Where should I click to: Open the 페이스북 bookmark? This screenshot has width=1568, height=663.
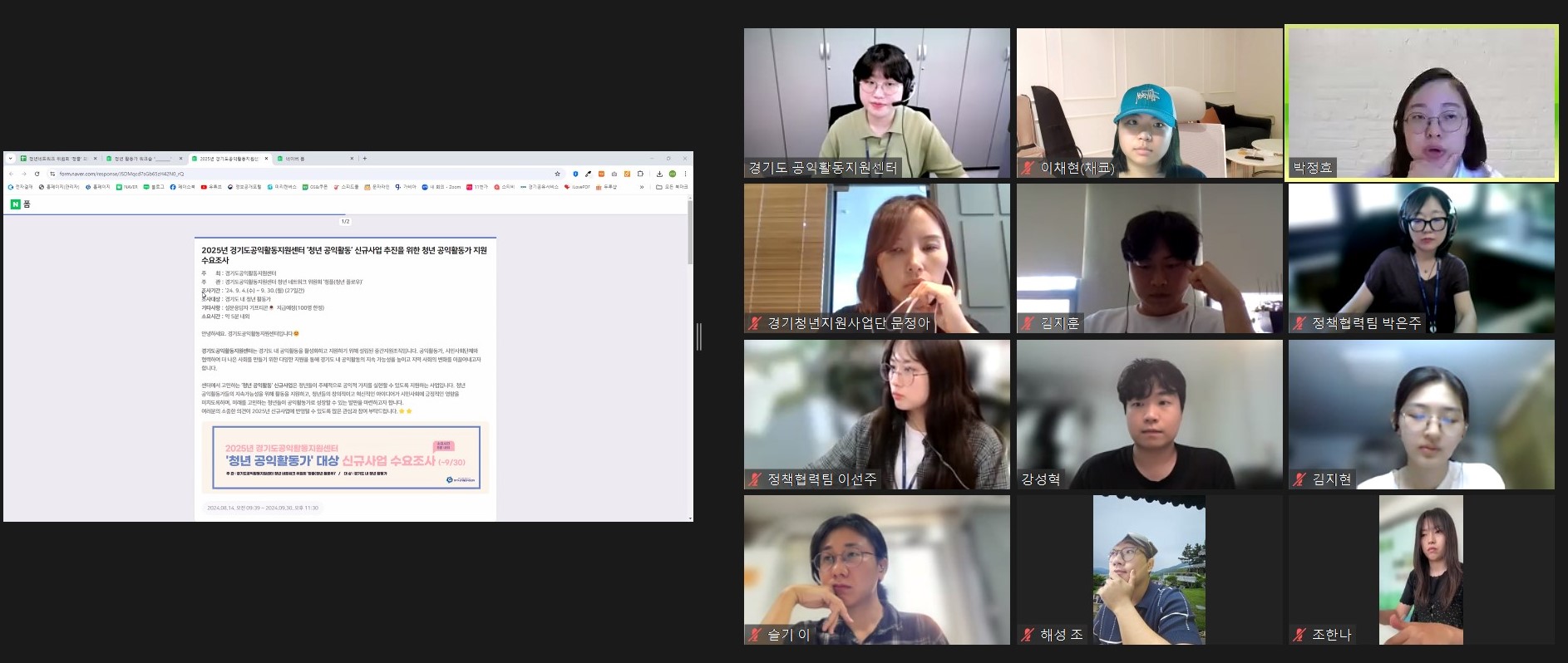182,187
